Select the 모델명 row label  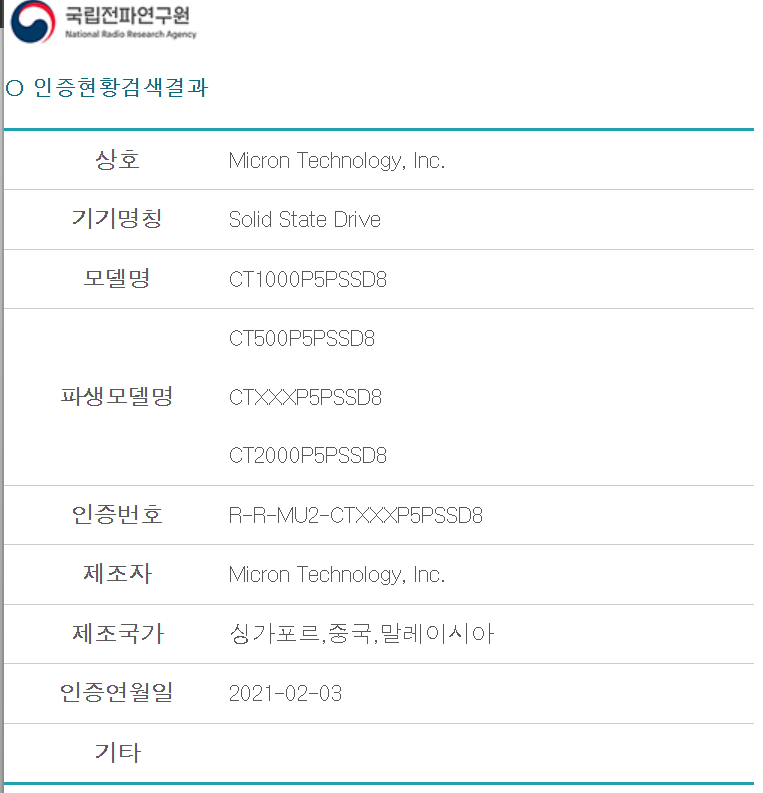click(x=117, y=279)
